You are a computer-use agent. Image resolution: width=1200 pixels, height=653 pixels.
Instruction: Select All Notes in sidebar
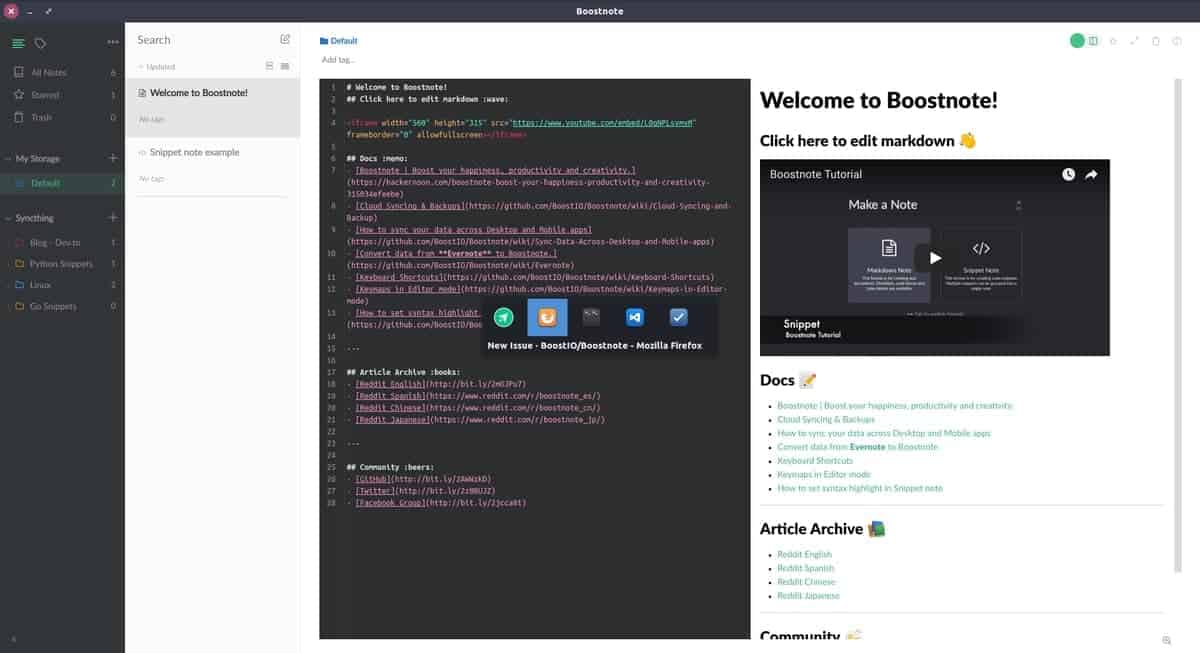click(48, 73)
